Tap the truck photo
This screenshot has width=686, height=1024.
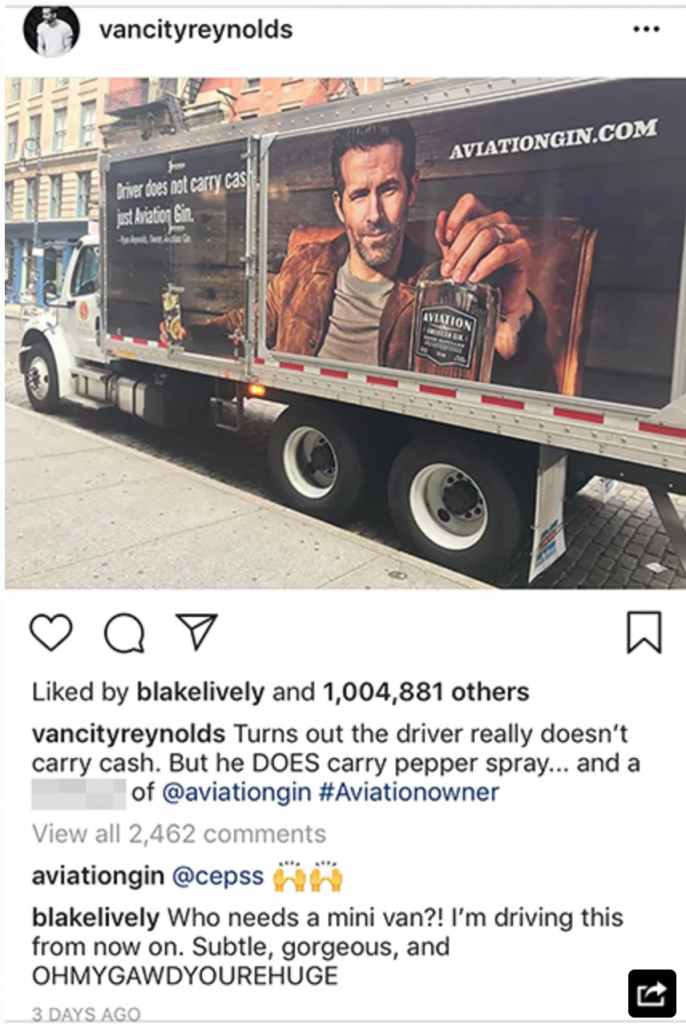point(345,333)
